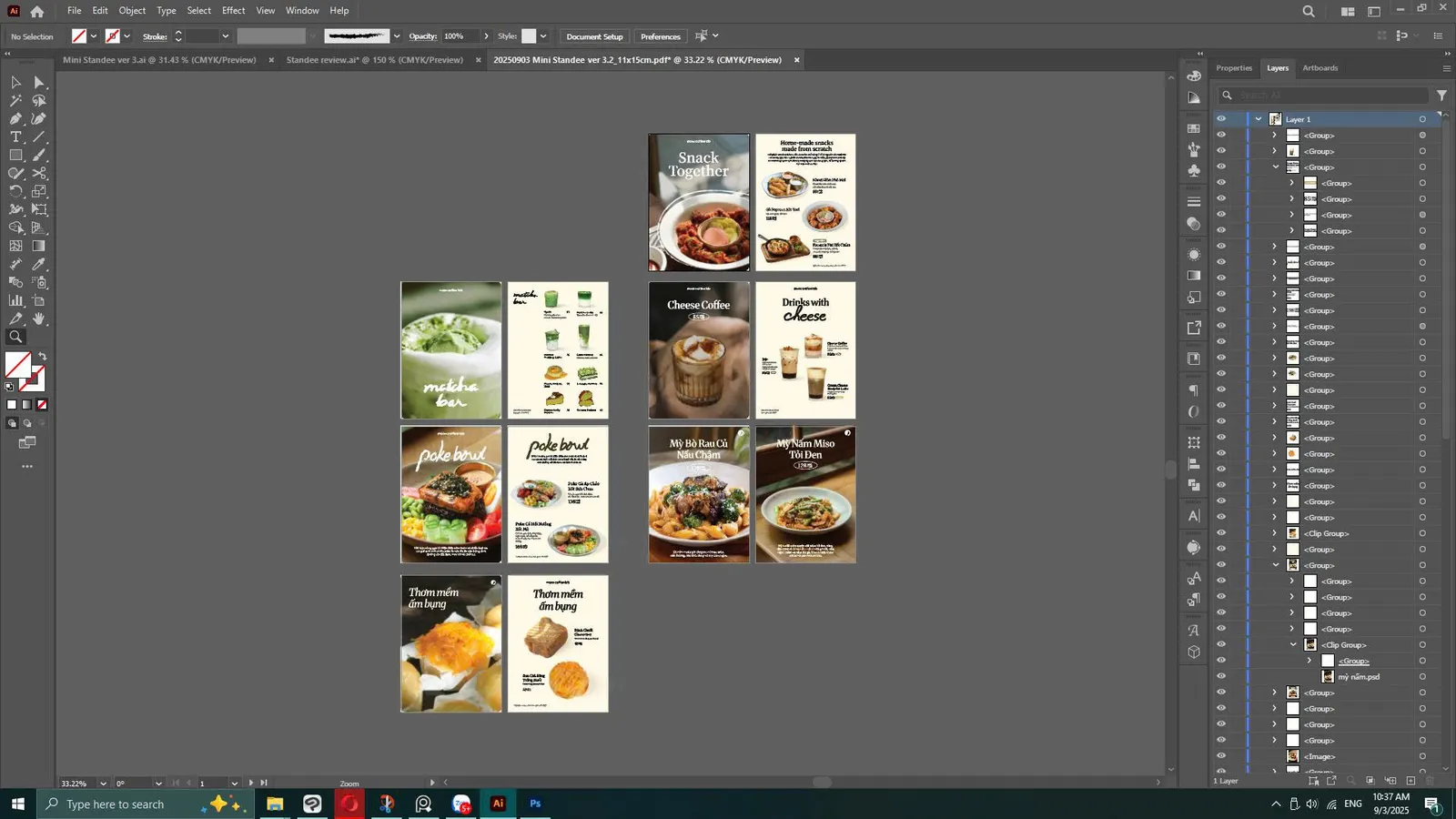Collapse the nested <Clip Group> arrow

coord(1293,644)
